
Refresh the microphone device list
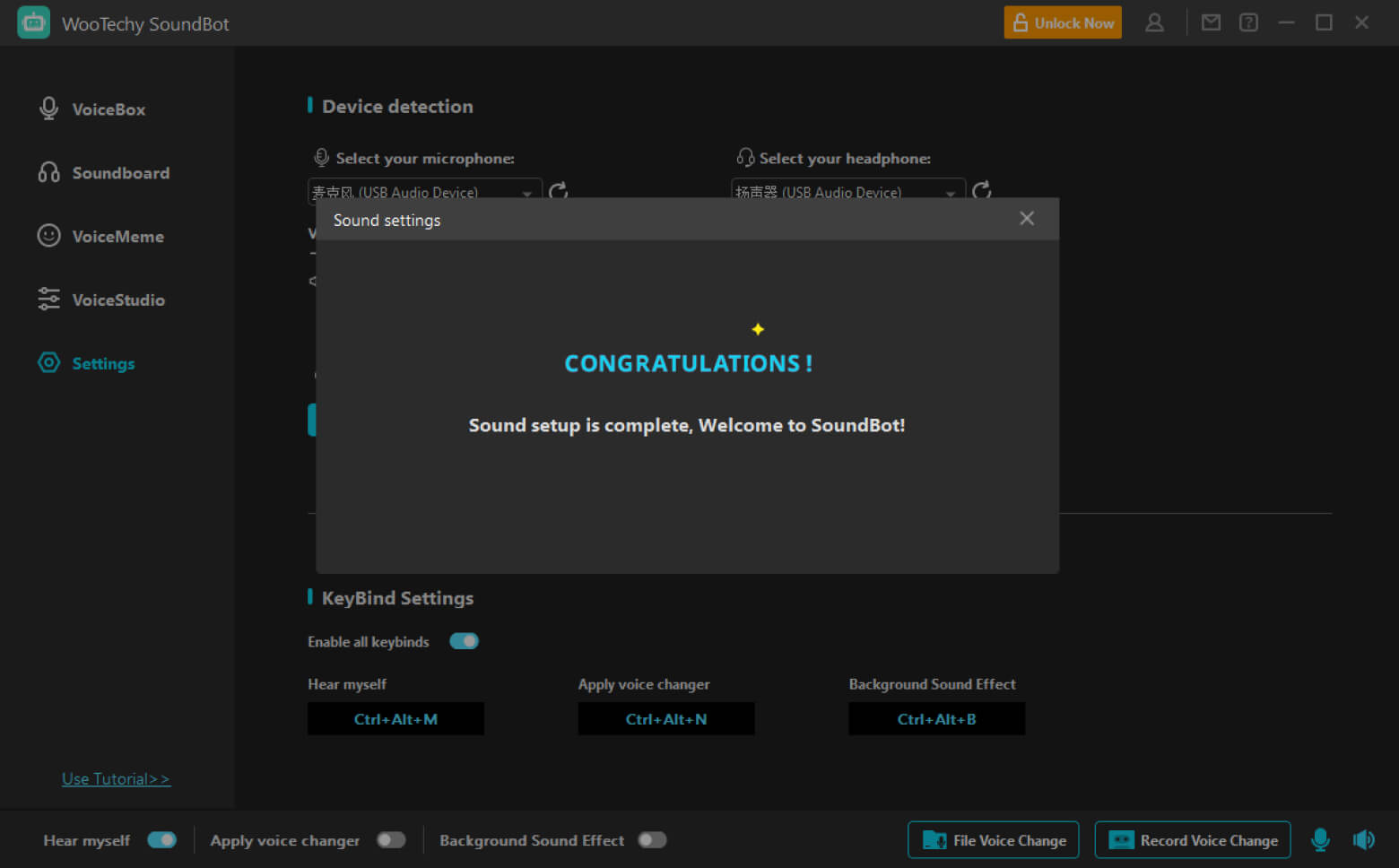click(558, 190)
